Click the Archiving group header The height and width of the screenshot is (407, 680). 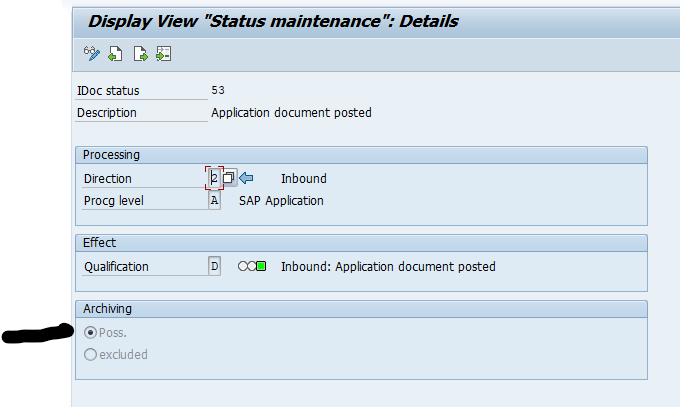click(107, 308)
